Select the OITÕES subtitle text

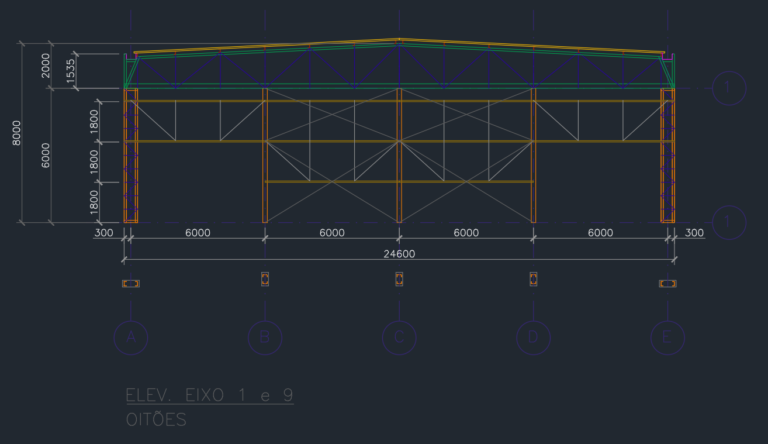[x=156, y=420]
